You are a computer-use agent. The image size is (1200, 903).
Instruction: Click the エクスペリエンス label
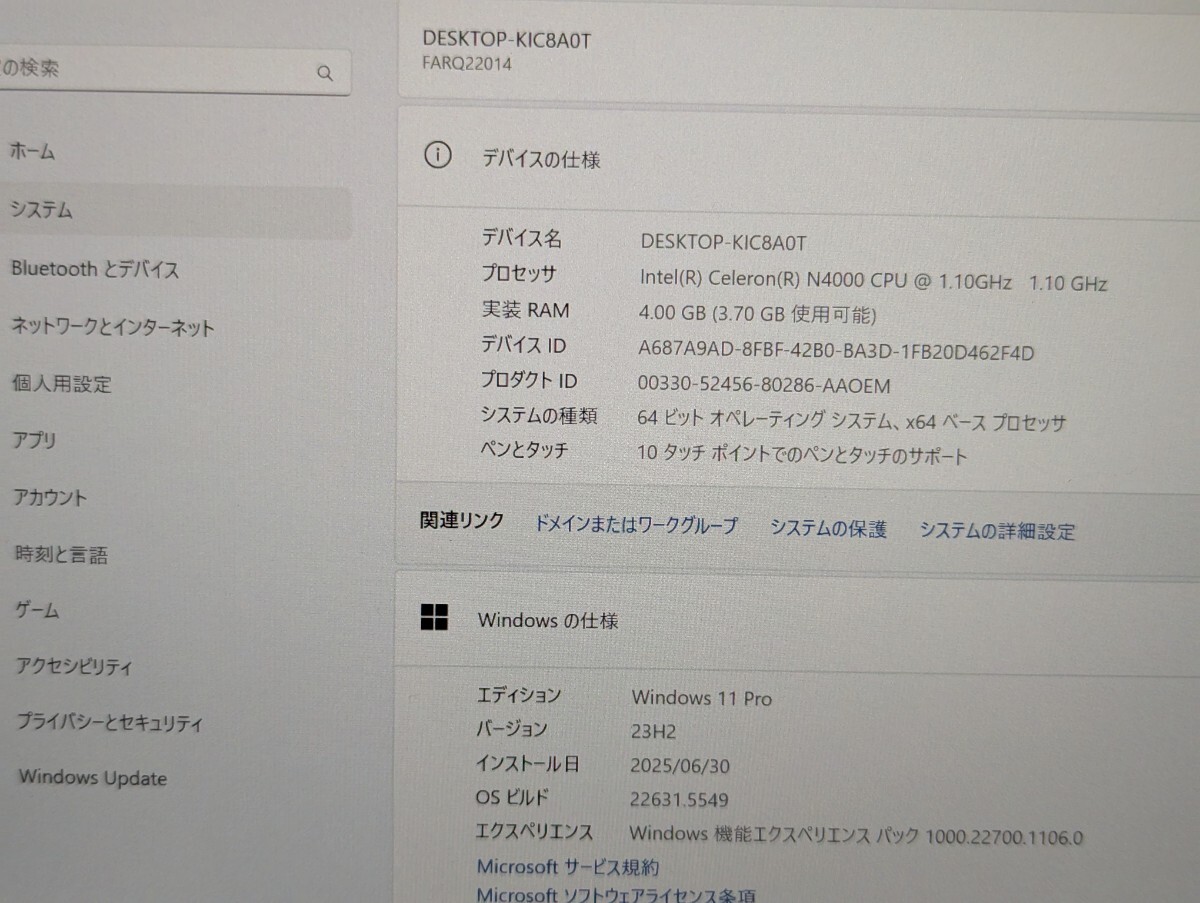click(x=535, y=831)
